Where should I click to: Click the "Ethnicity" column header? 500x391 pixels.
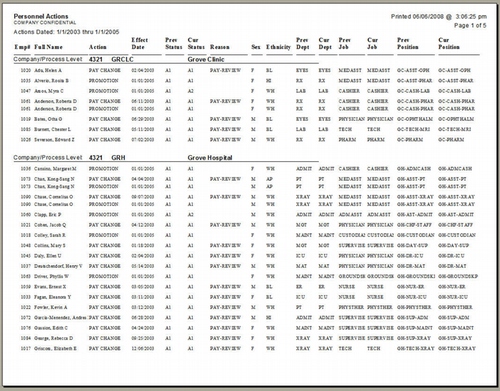[x=278, y=47]
